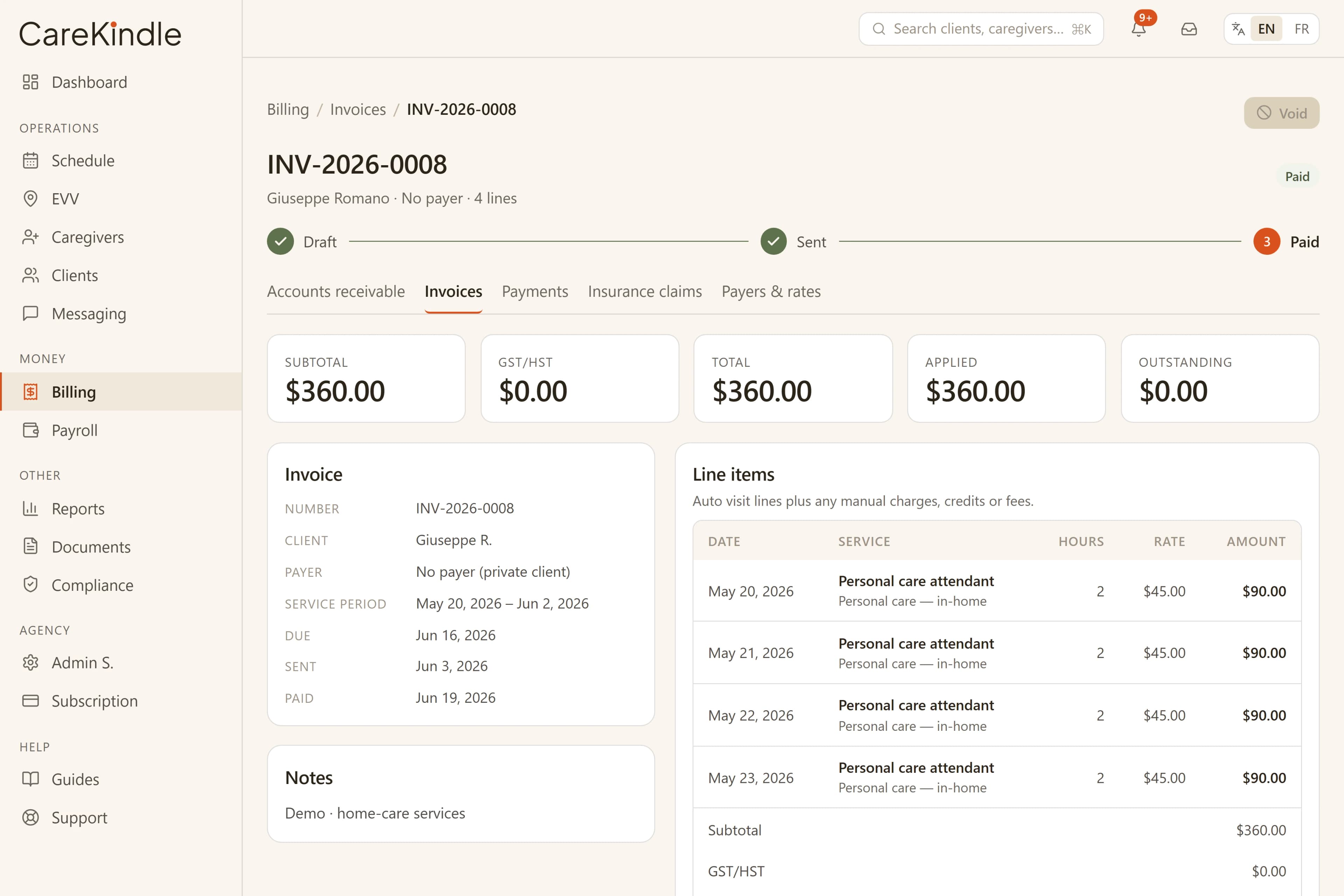Click the Schedule calendar icon
1344x896 pixels.
[x=30, y=161]
